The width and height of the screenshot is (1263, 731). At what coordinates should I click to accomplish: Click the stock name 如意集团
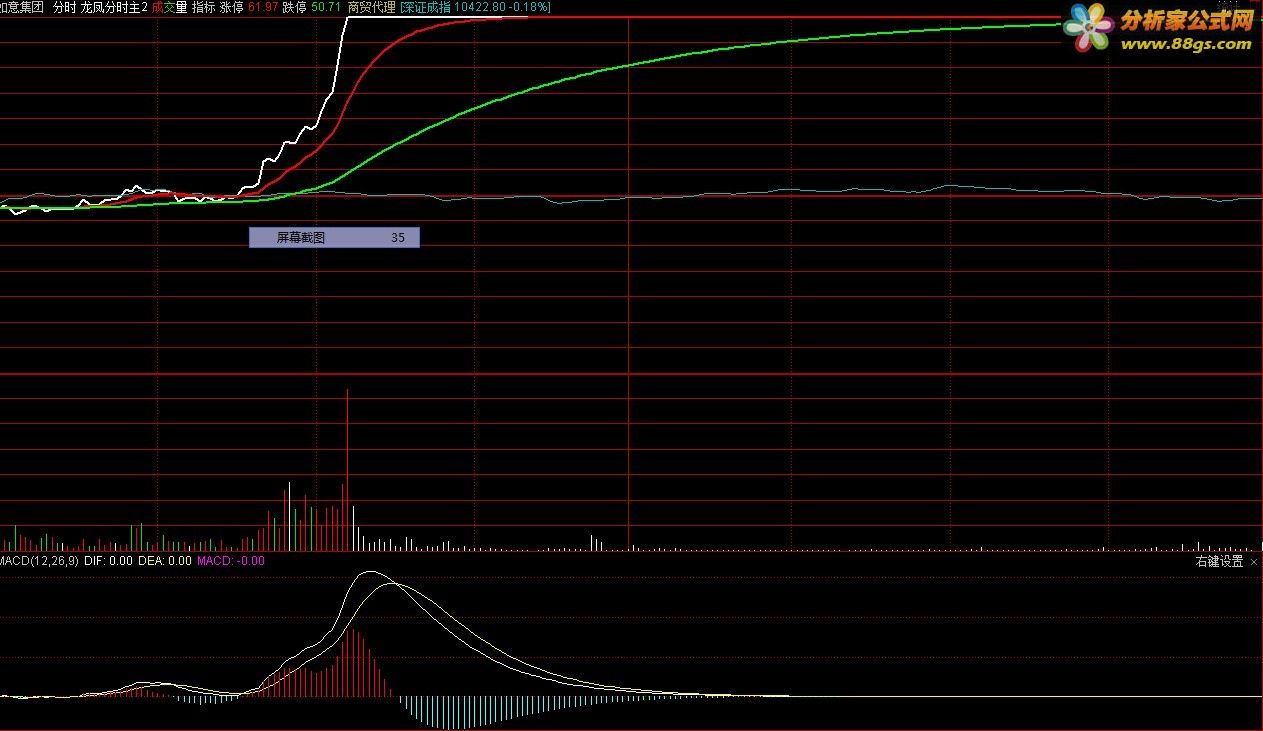click(22, 7)
